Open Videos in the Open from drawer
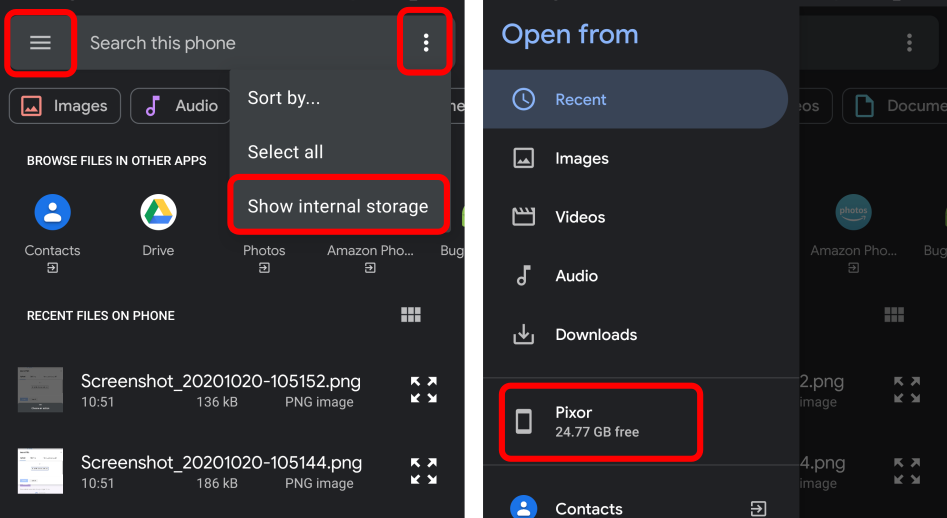 pyautogui.click(x=580, y=217)
